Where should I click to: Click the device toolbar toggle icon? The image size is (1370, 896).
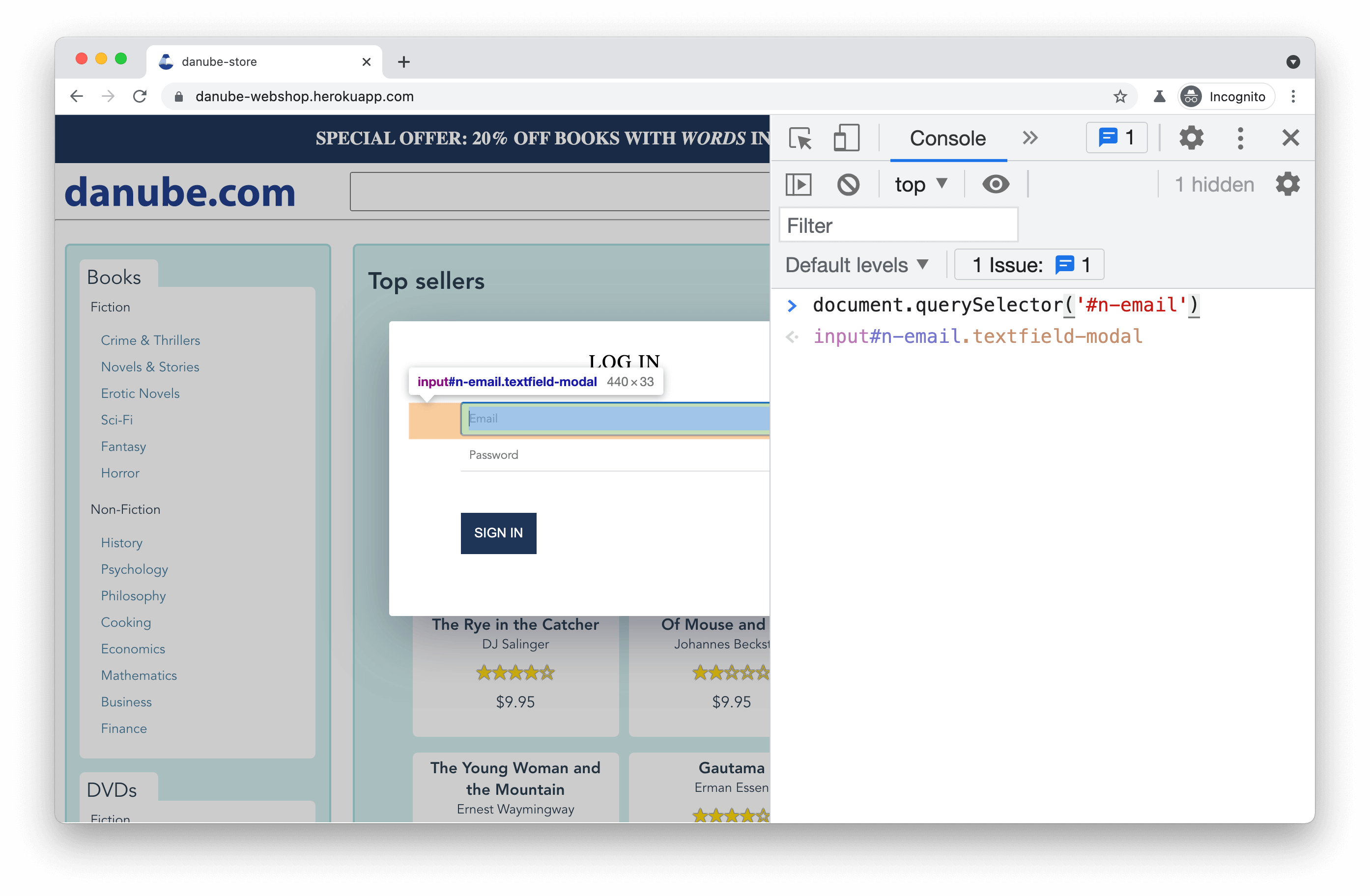(x=845, y=138)
